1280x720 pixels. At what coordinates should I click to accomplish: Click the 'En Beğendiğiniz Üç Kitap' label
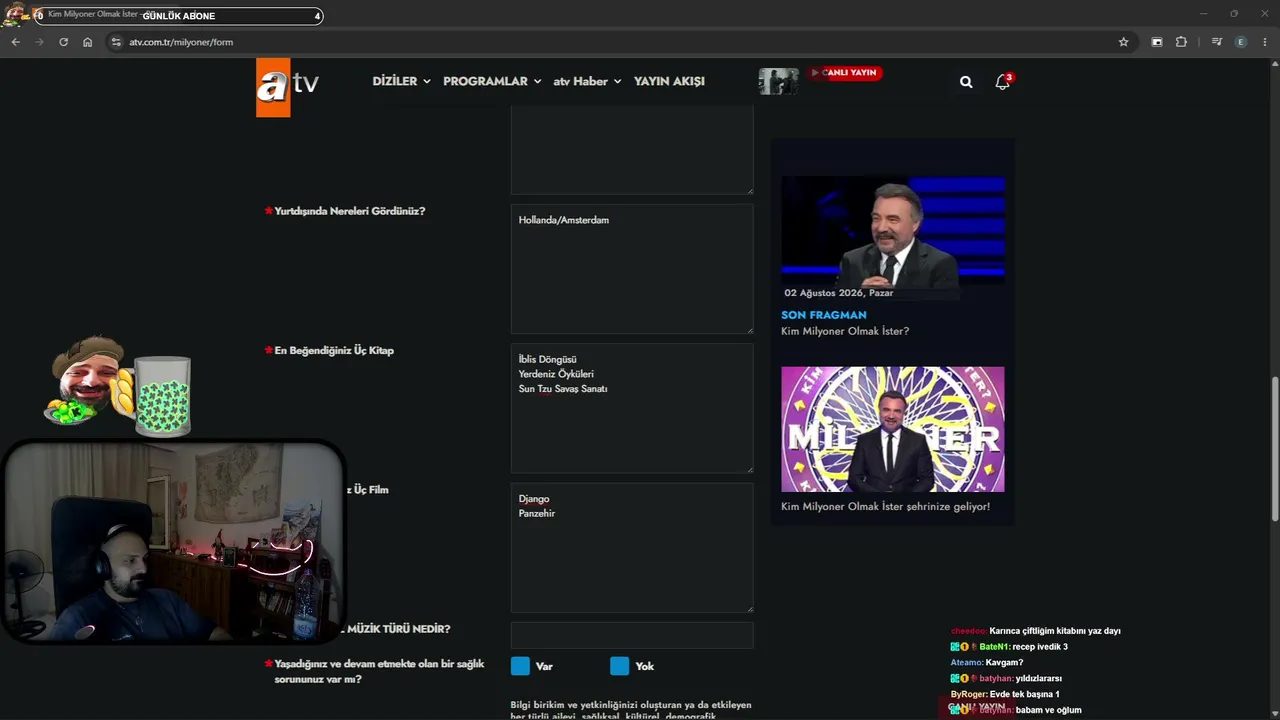click(334, 350)
